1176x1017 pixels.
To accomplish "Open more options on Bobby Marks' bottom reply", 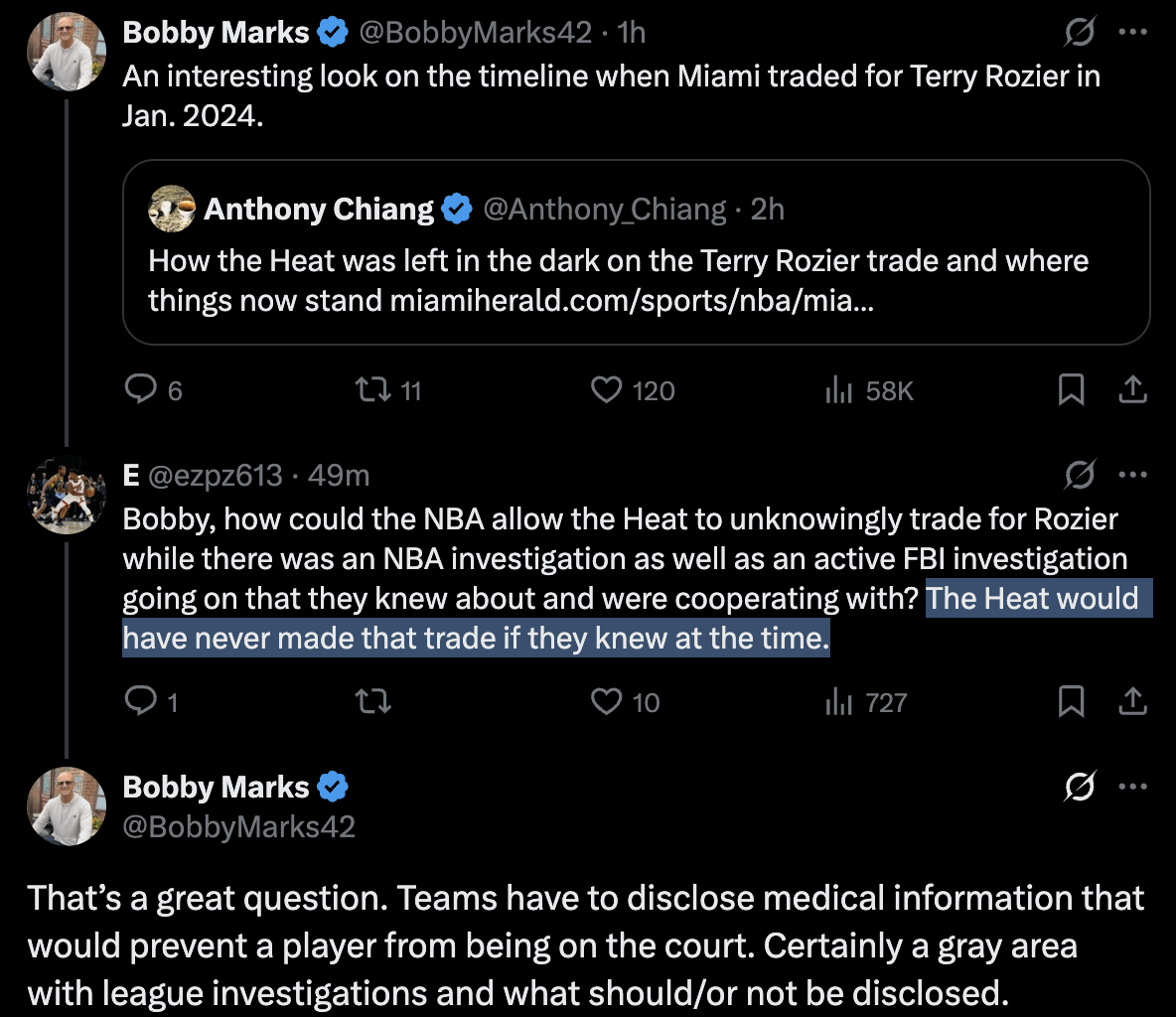I will (x=1133, y=786).
